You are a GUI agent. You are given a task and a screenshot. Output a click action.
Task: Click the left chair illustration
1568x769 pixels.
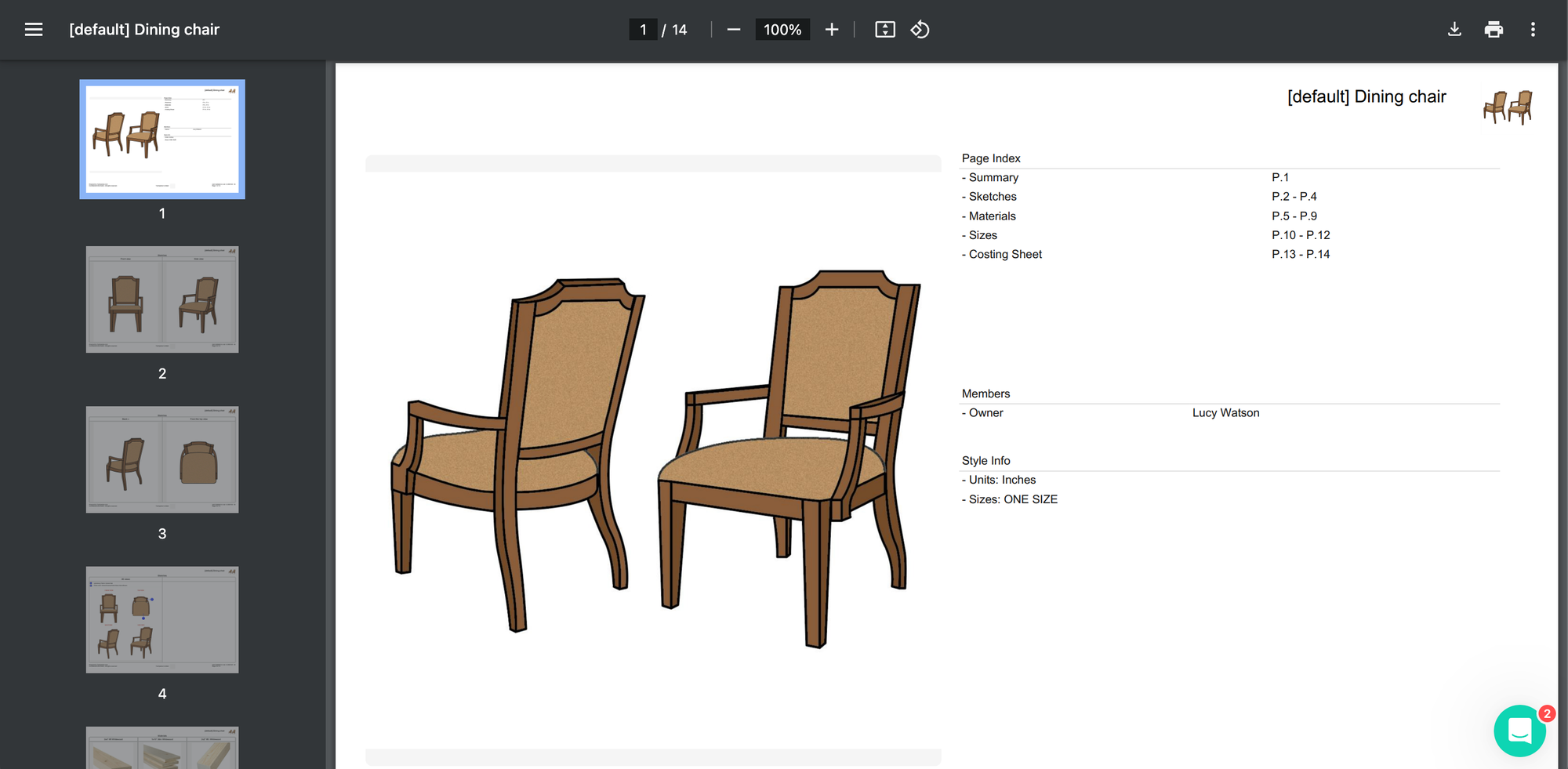coord(517,455)
